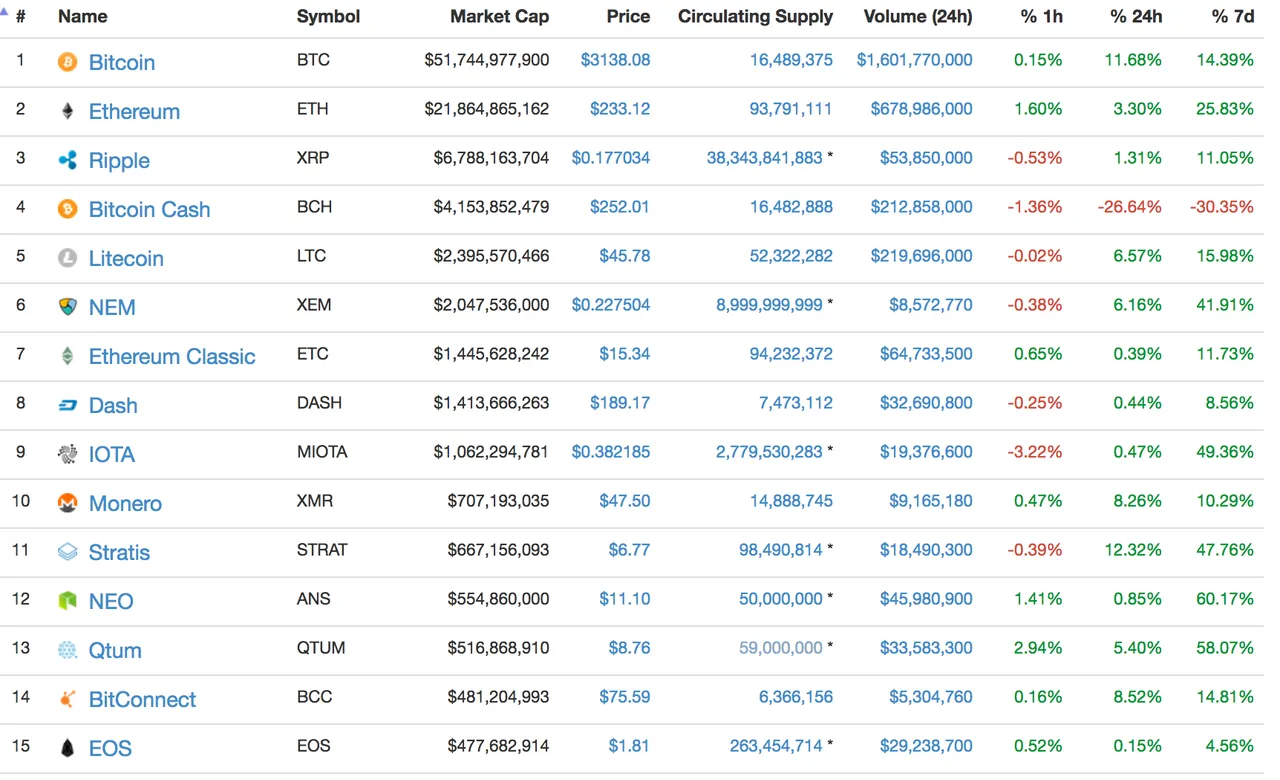Click the Ripple logo icon
The image size is (1280, 780).
pos(67,160)
